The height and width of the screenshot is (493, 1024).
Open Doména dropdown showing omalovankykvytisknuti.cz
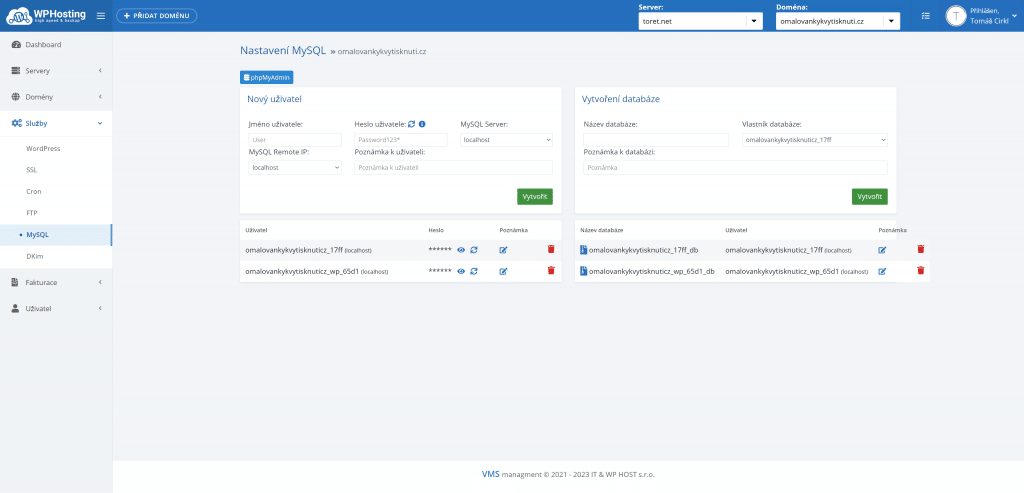tap(838, 21)
